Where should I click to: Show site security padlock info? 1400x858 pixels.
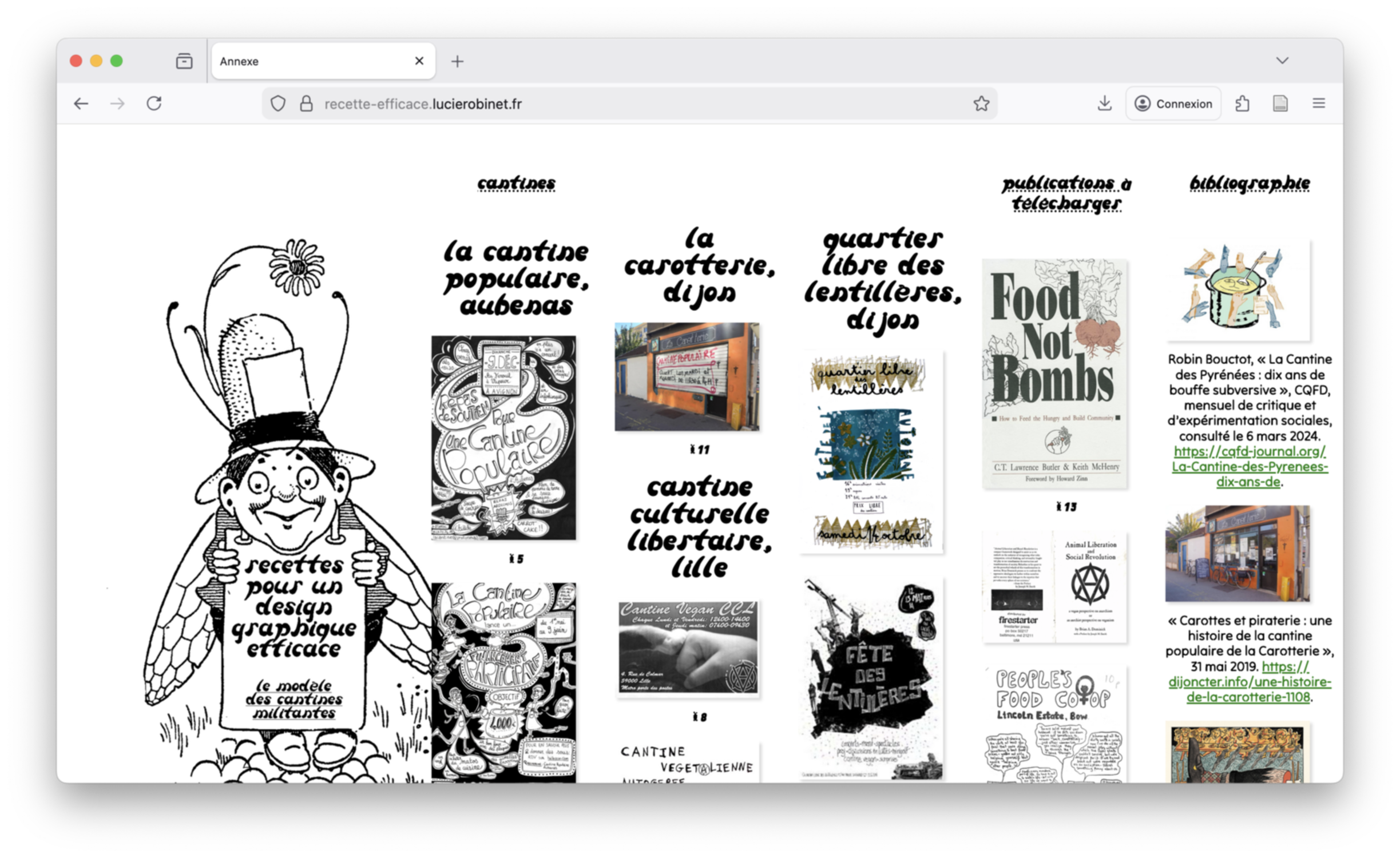click(x=307, y=104)
